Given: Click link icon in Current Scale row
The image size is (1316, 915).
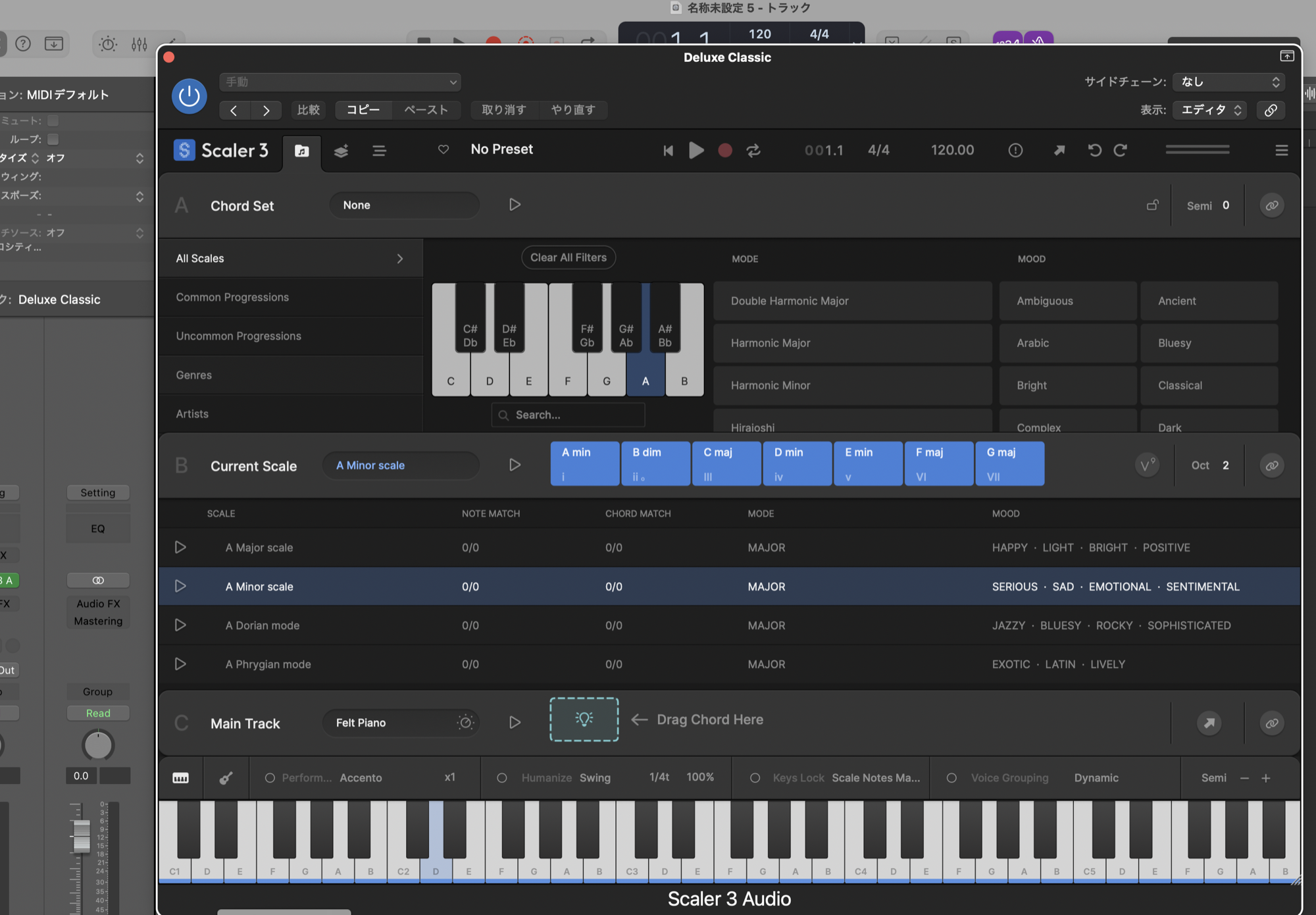Looking at the screenshot, I should coord(1272,465).
